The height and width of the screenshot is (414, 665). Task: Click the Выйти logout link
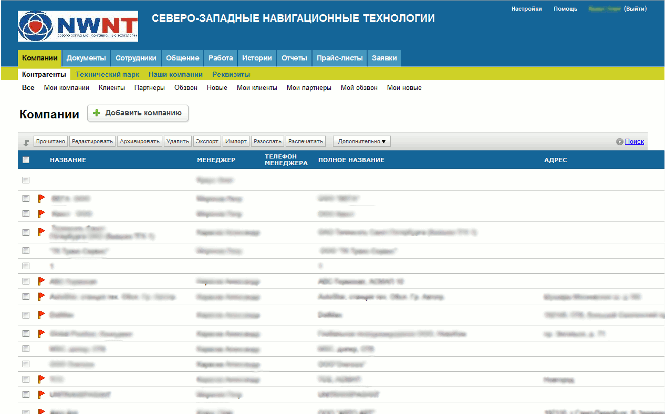click(635, 8)
